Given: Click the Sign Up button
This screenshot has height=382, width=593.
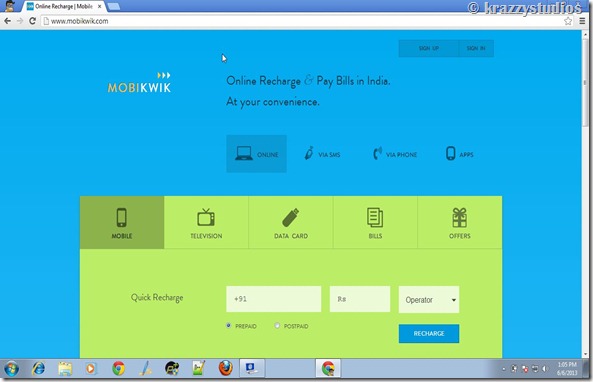Looking at the screenshot, I should [428, 48].
